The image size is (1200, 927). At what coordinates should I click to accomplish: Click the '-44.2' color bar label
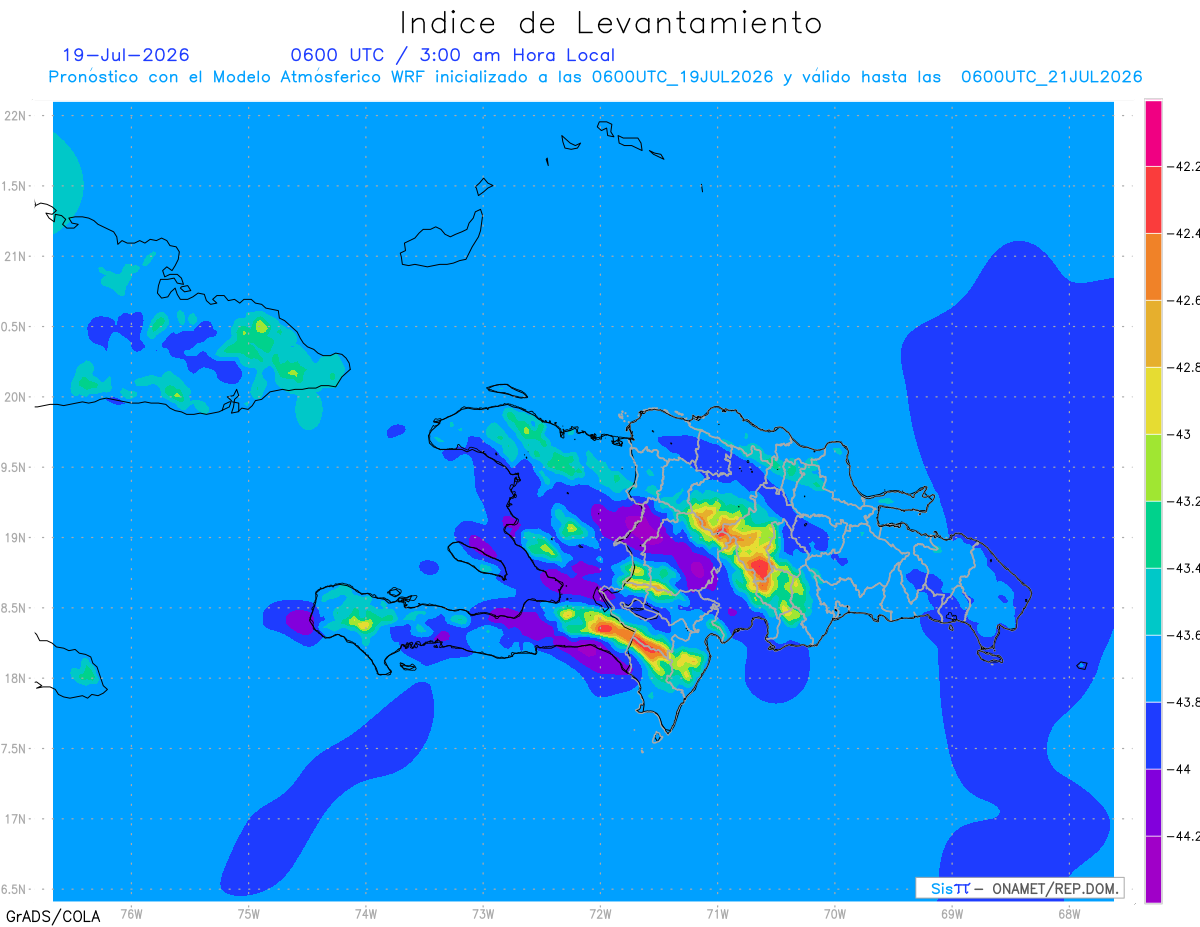coord(1184,836)
